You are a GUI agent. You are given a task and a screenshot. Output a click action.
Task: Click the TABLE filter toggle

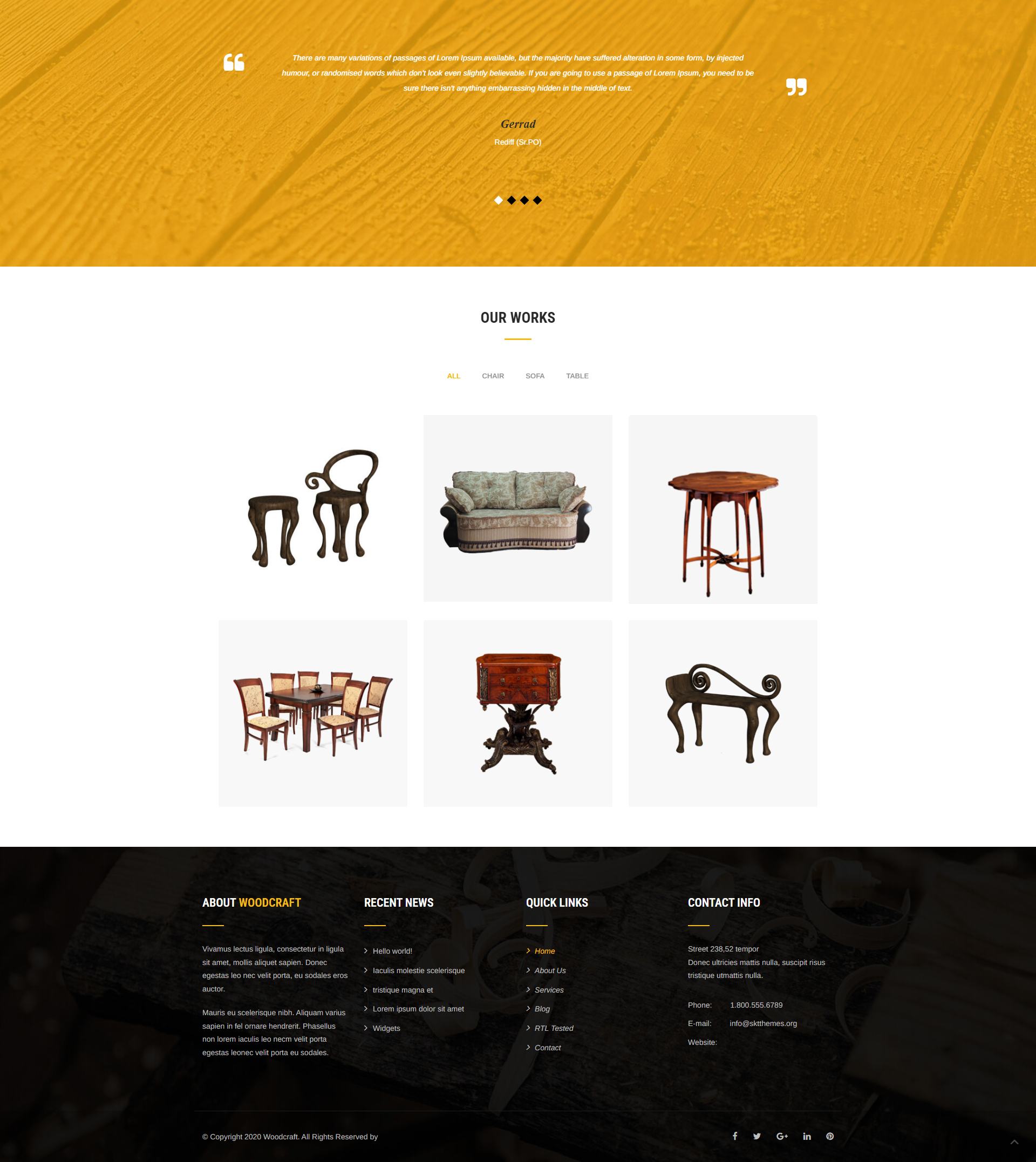pos(578,376)
